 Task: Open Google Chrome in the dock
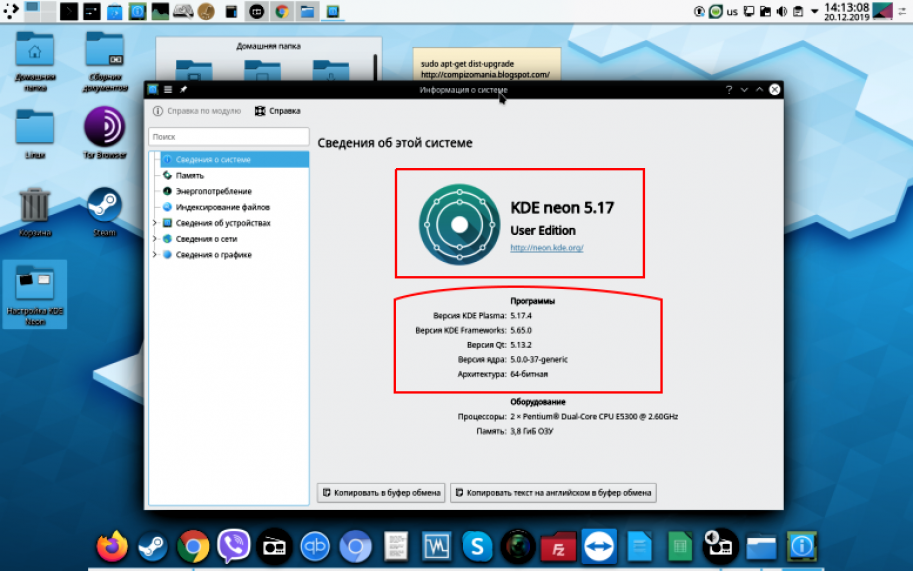(193, 547)
